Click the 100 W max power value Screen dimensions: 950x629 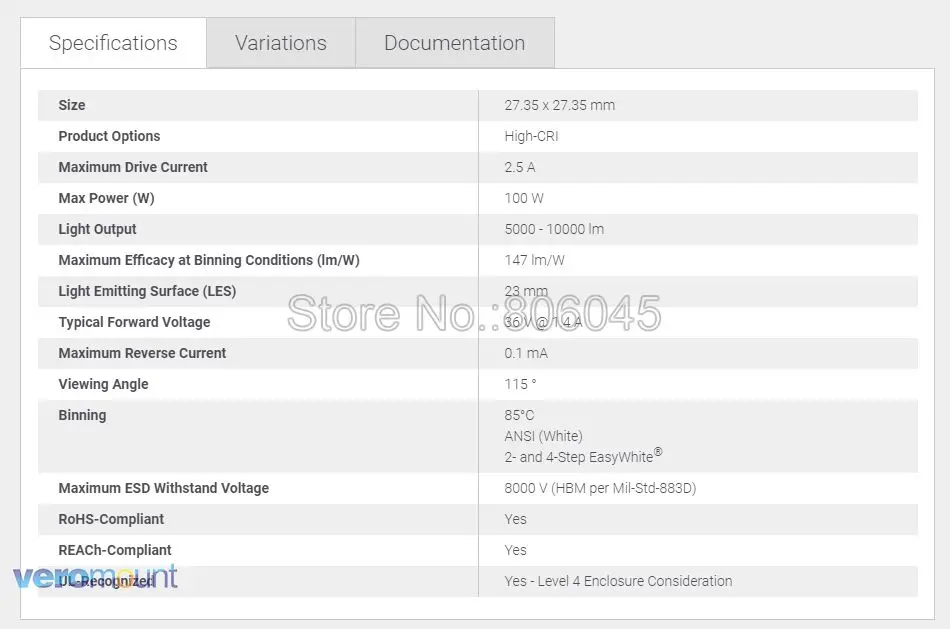coord(523,198)
